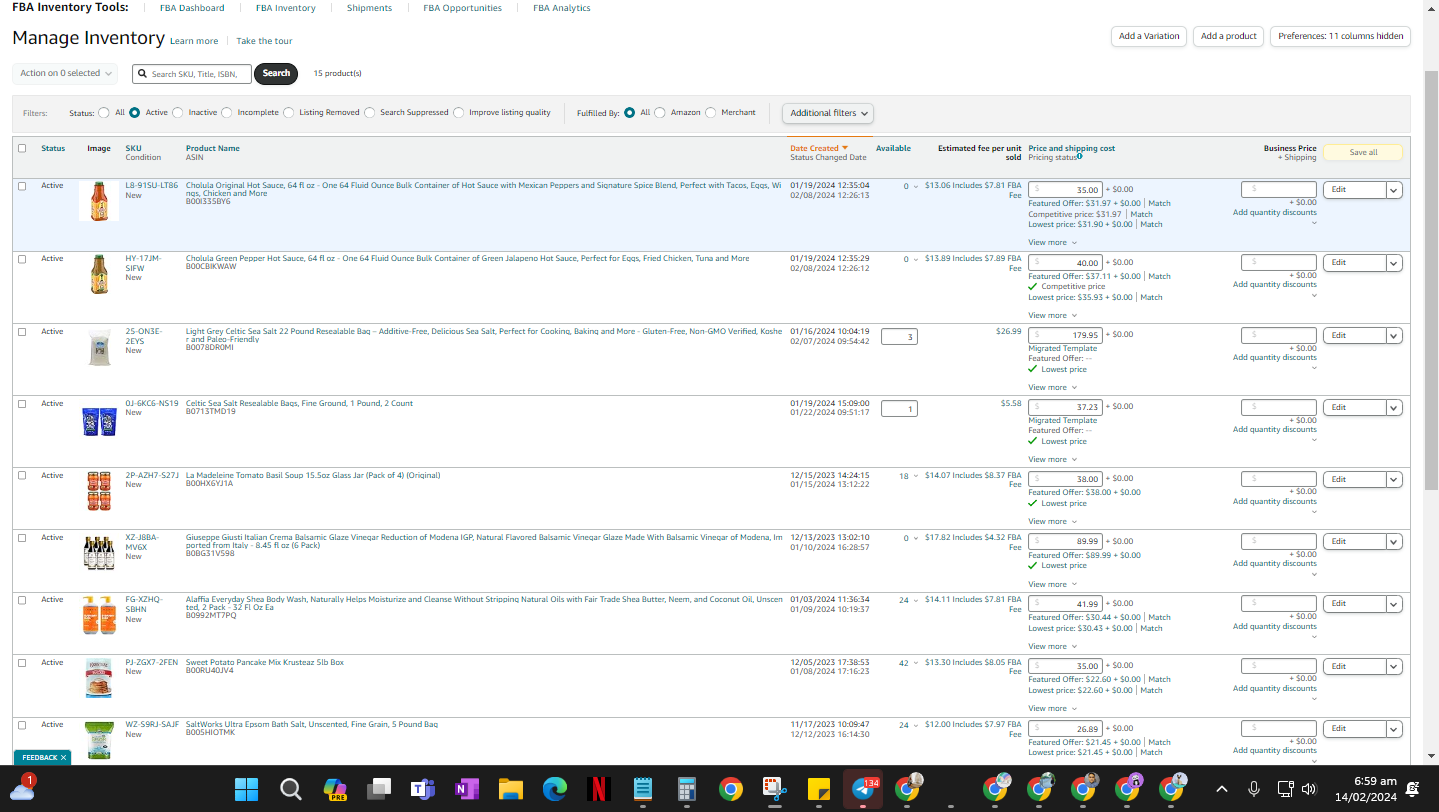Click the black Search button
The width and height of the screenshot is (1439, 812).
pos(276,73)
